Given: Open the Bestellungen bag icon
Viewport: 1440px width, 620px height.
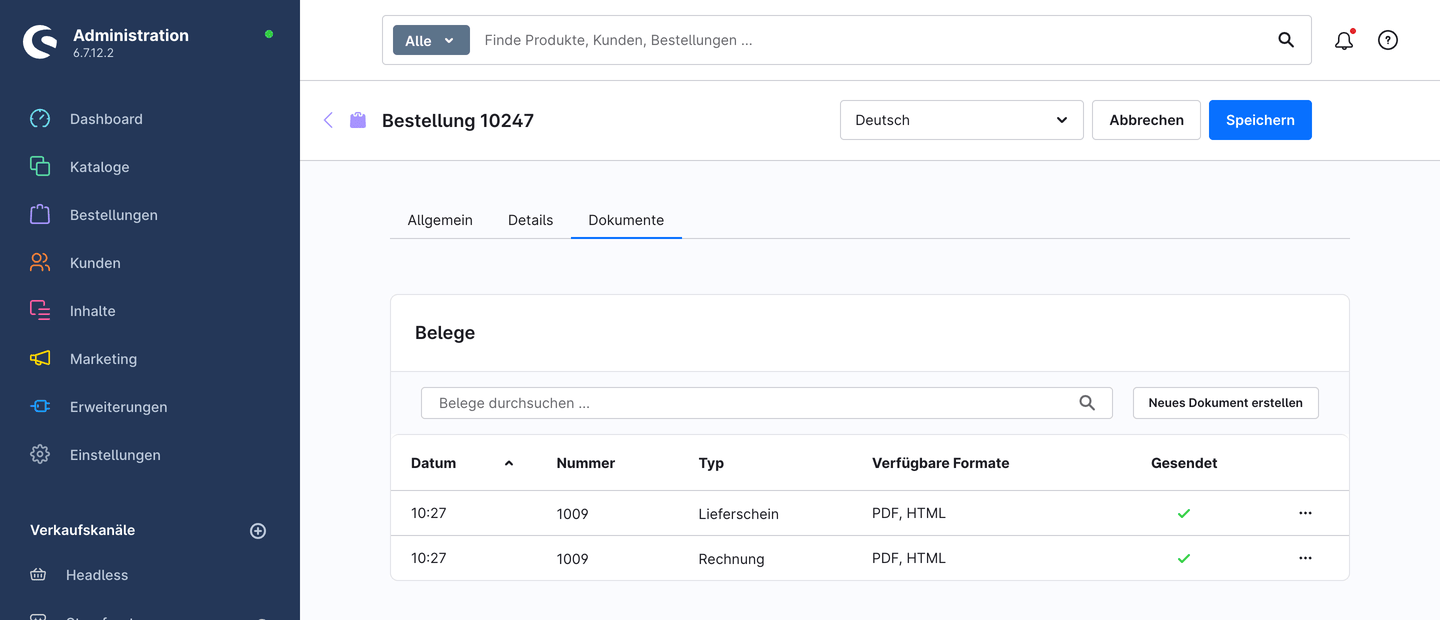Looking at the screenshot, I should tap(40, 215).
